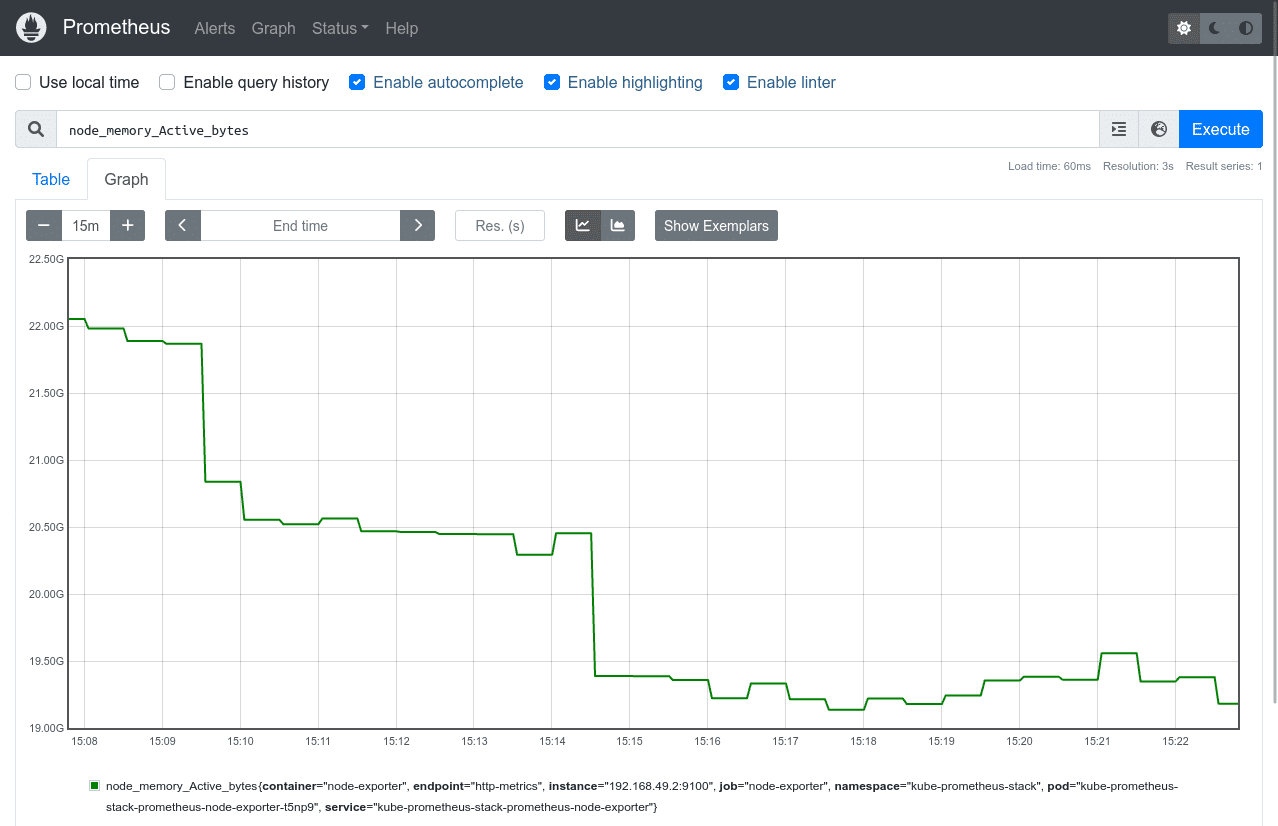Click the line graph display icon
The width and height of the screenshot is (1278, 826).
582,225
